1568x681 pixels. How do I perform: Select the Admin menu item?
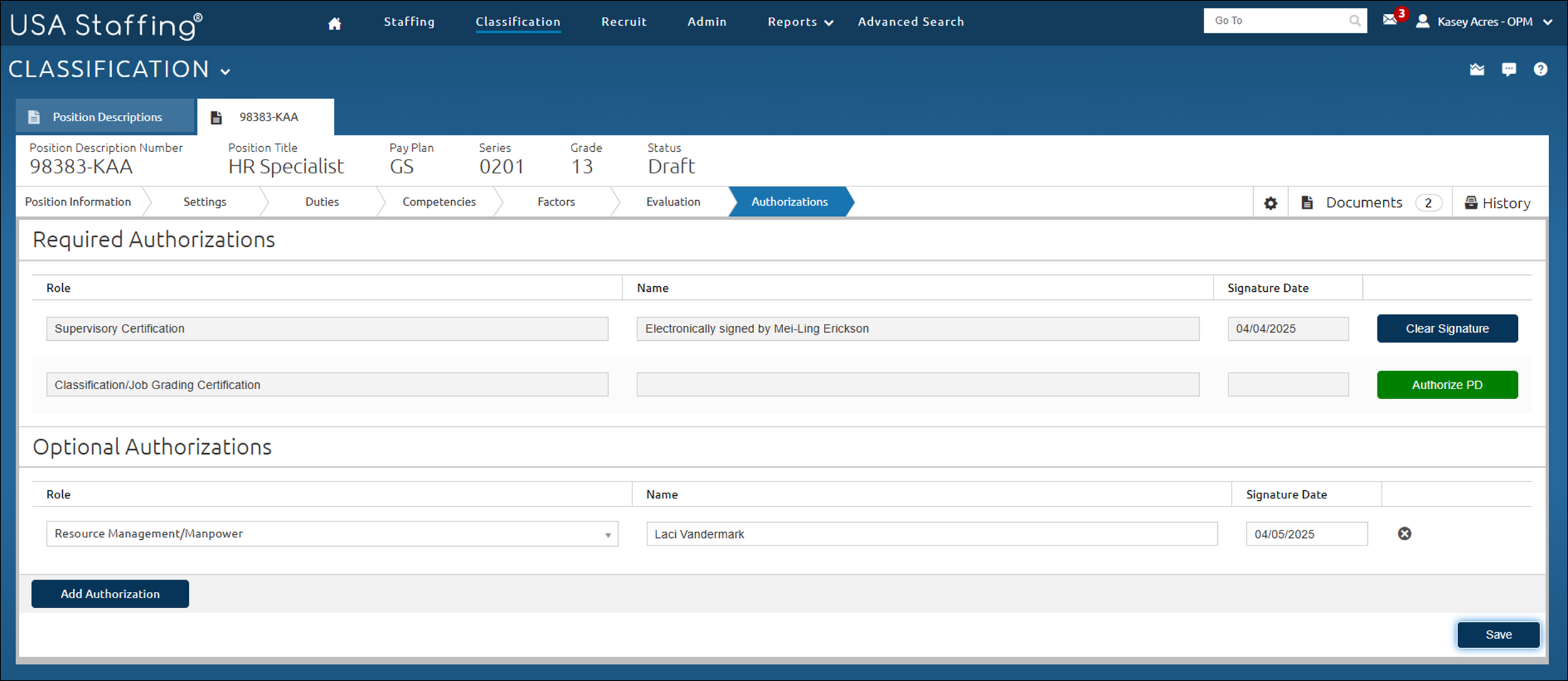point(707,21)
